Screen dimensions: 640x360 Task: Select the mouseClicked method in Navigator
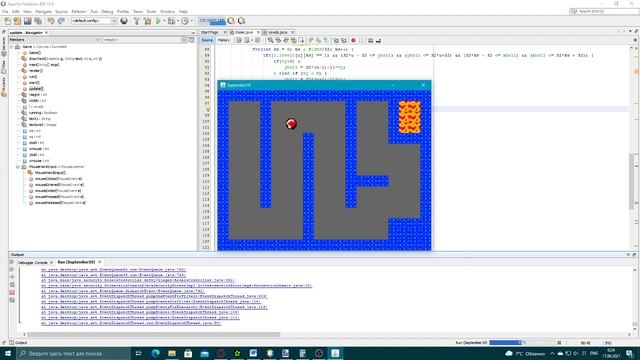point(58,179)
